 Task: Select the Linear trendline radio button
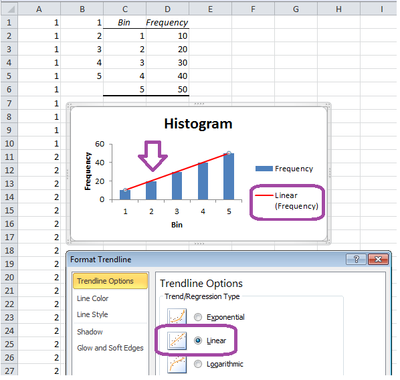pyautogui.click(x=198, y=340)
